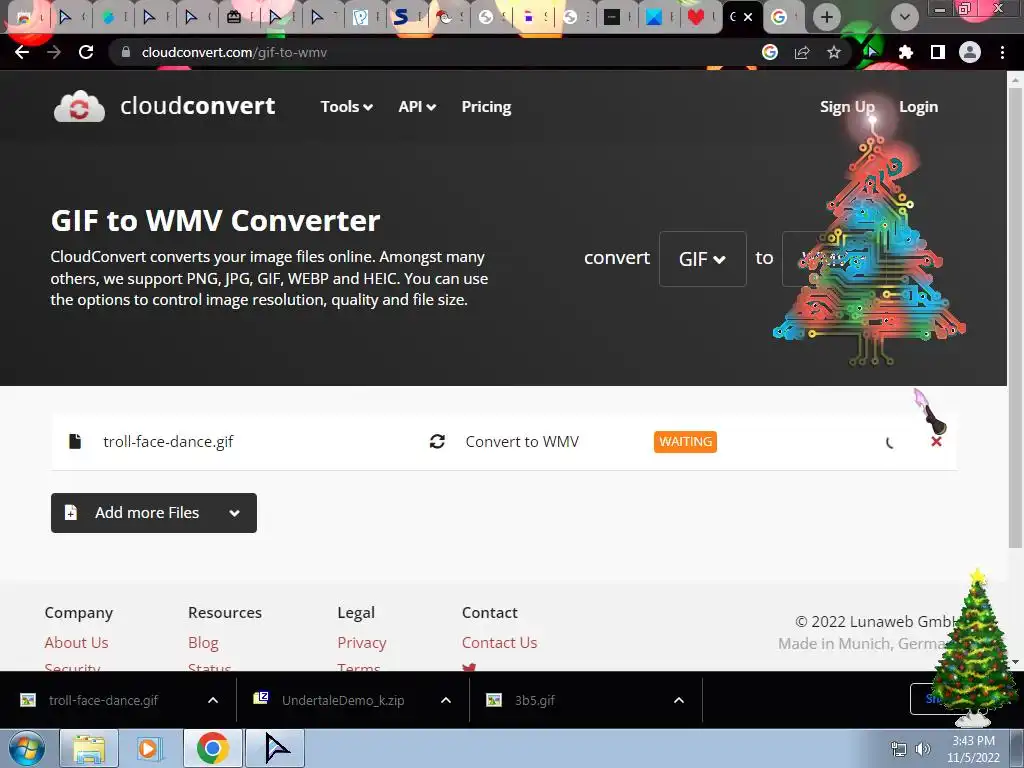Open troll-face-dance.gif download item

[x=103, y=700]
